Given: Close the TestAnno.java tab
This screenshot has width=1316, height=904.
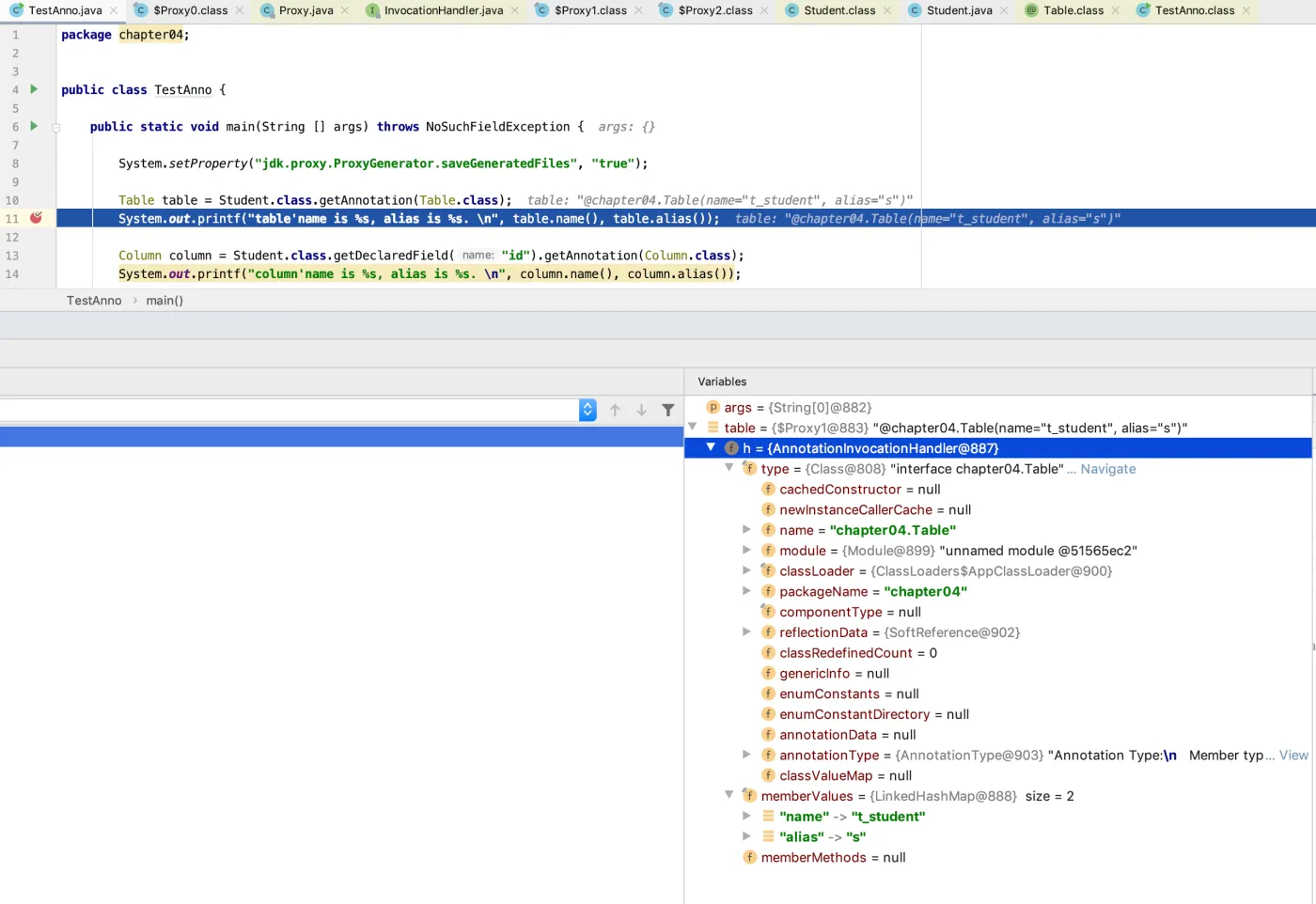Looking at the screenshot, I should (114, 10).
